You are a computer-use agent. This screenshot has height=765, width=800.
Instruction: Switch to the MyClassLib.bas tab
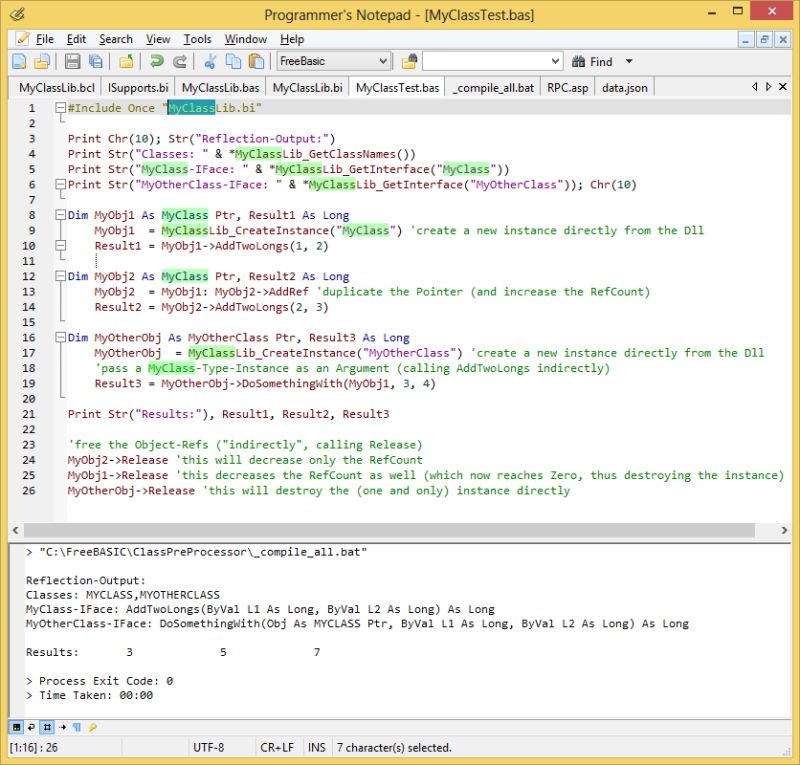coord(220,88)
